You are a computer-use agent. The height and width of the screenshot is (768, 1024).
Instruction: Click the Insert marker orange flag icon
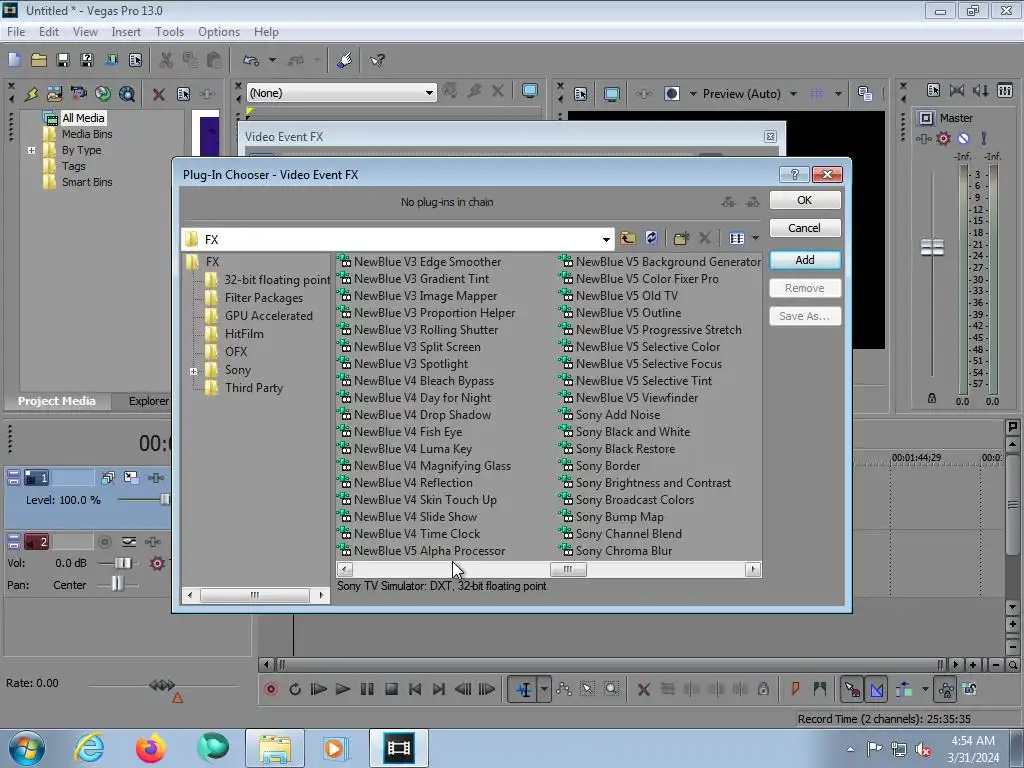(795, 689)
